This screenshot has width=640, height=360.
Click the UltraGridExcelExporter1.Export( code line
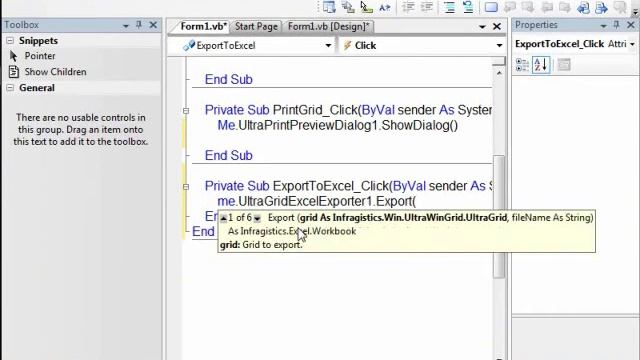click(x=317, y=201)
